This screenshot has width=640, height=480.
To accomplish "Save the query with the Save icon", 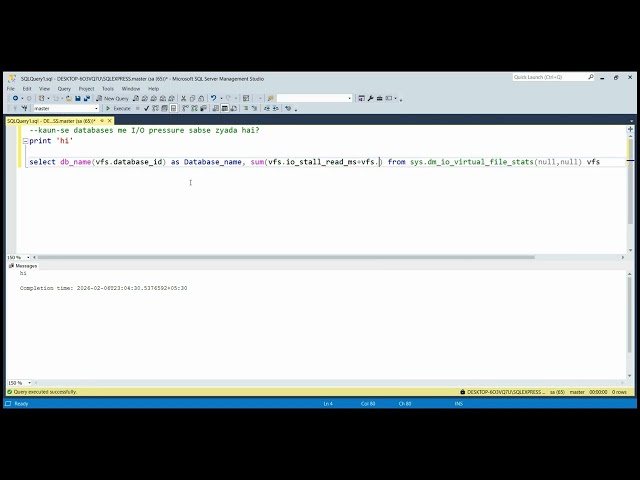I will click(x=78, y=98).
